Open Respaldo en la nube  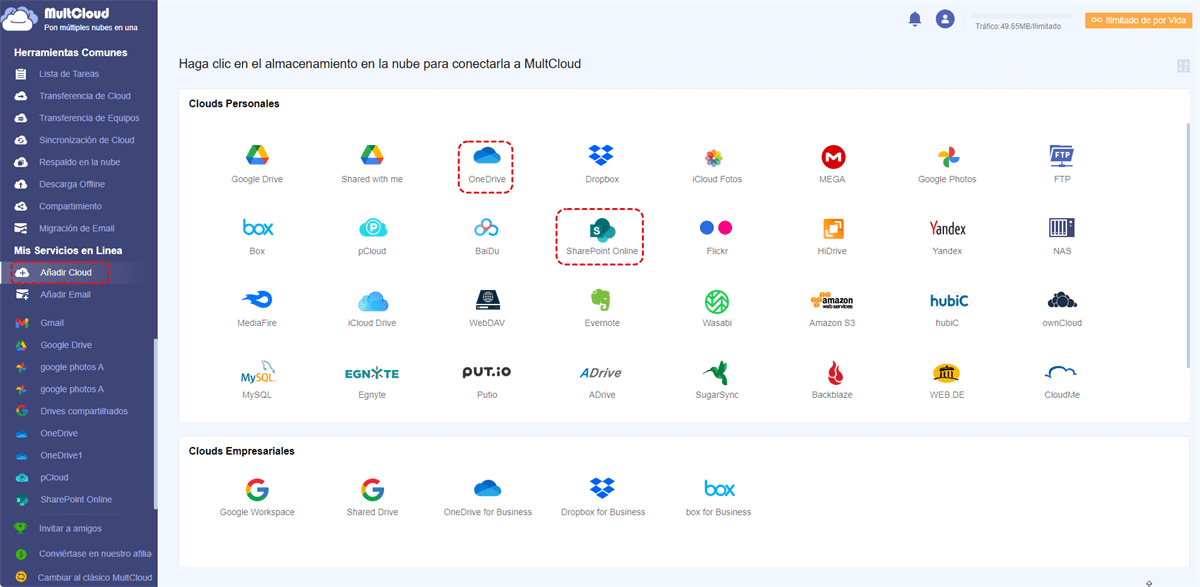coord(78,162)
